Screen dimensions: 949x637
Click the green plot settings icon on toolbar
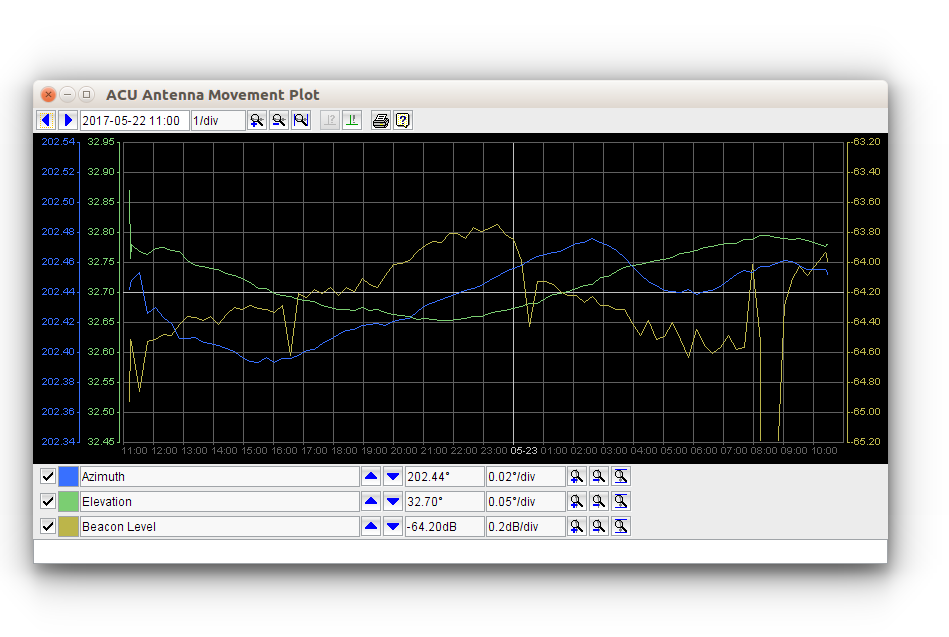(x=351, y=120)
